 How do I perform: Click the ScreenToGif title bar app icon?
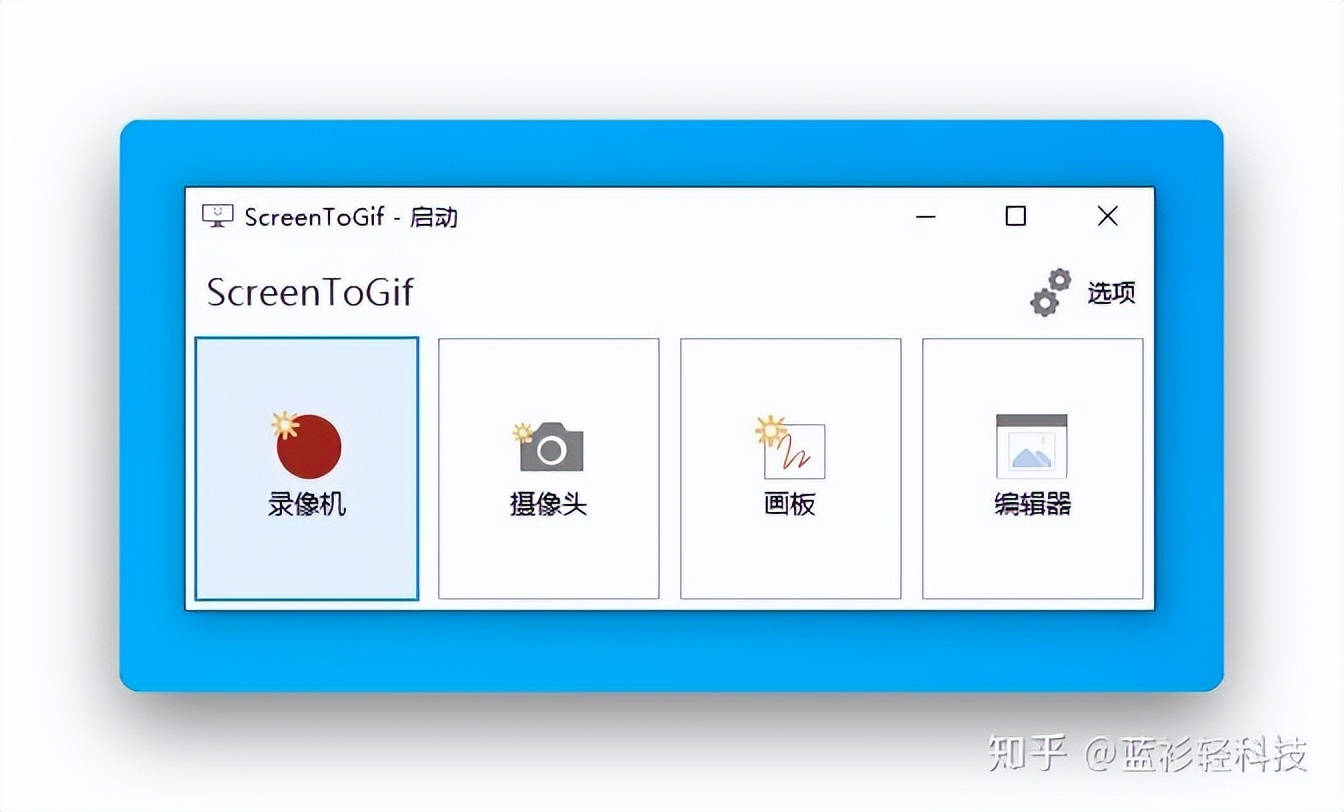click(x=218, y=216)
